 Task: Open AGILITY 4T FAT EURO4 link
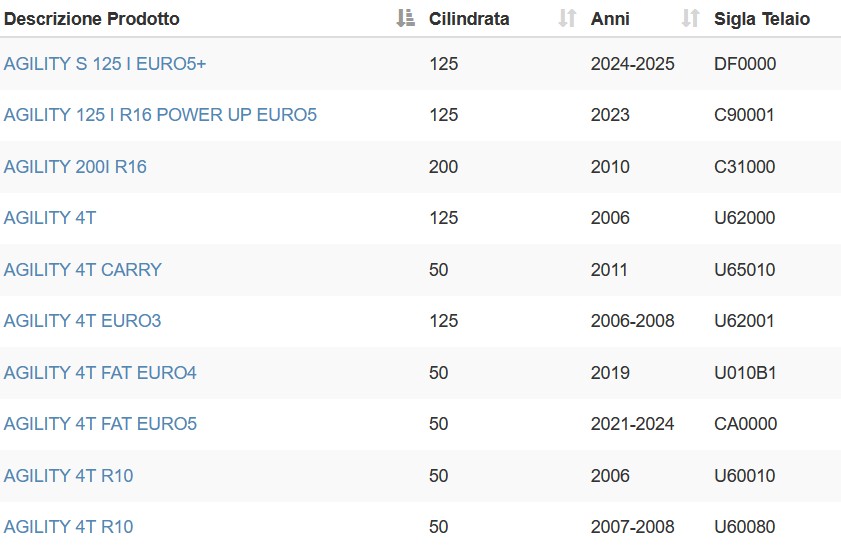(x=100, y=373)
